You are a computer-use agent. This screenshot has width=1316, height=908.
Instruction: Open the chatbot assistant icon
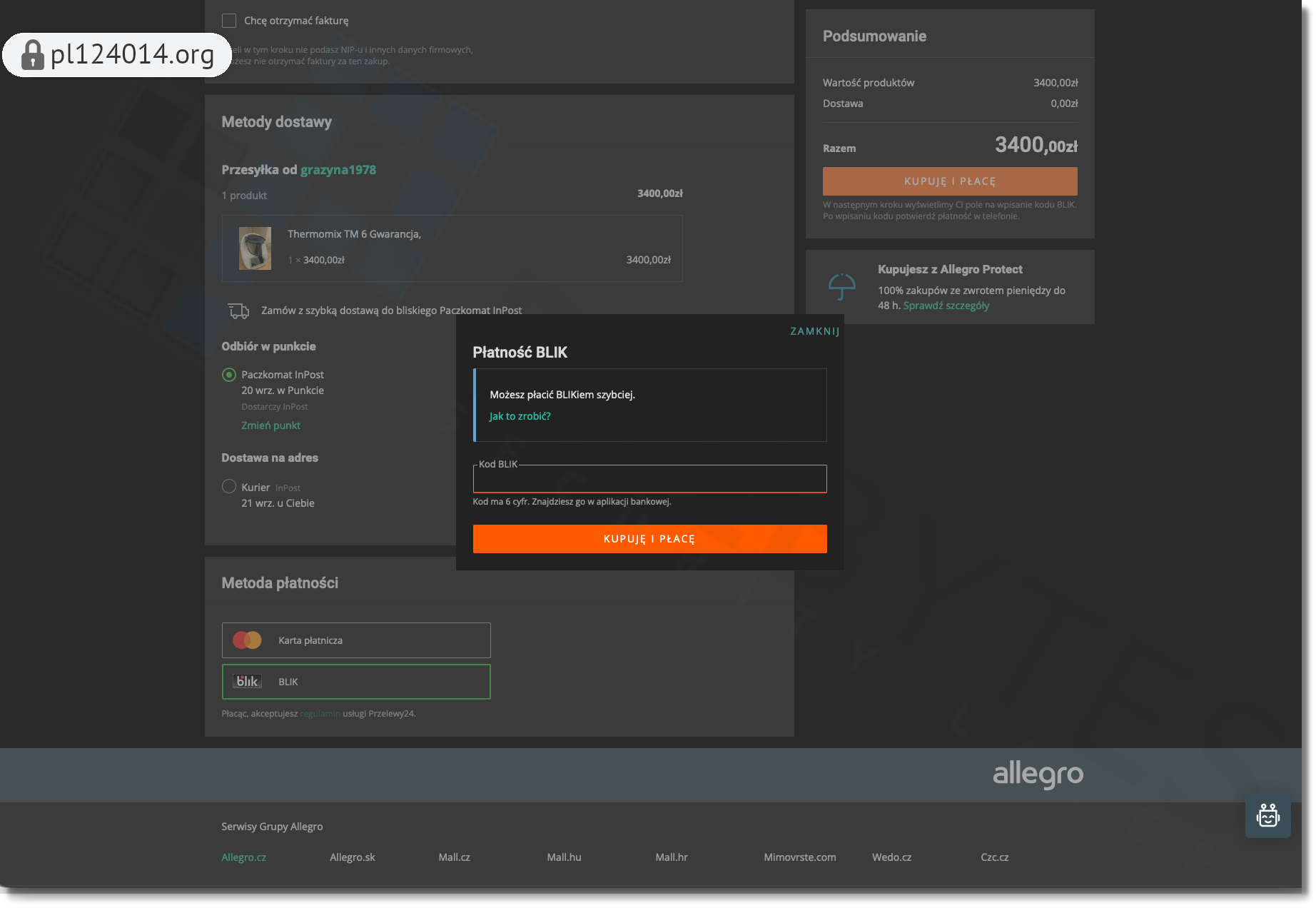1267,815
